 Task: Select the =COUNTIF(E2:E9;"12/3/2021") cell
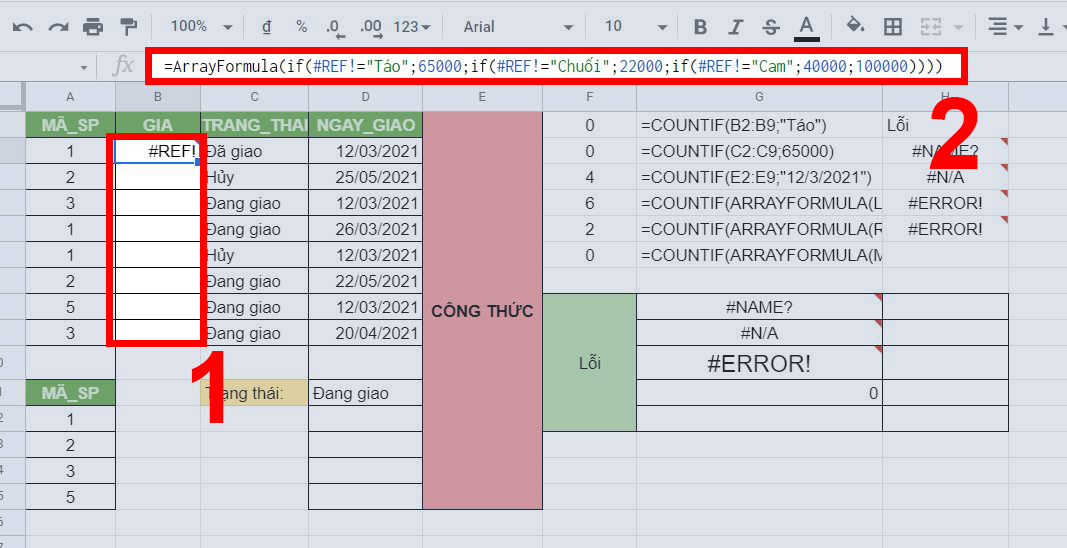759,177
